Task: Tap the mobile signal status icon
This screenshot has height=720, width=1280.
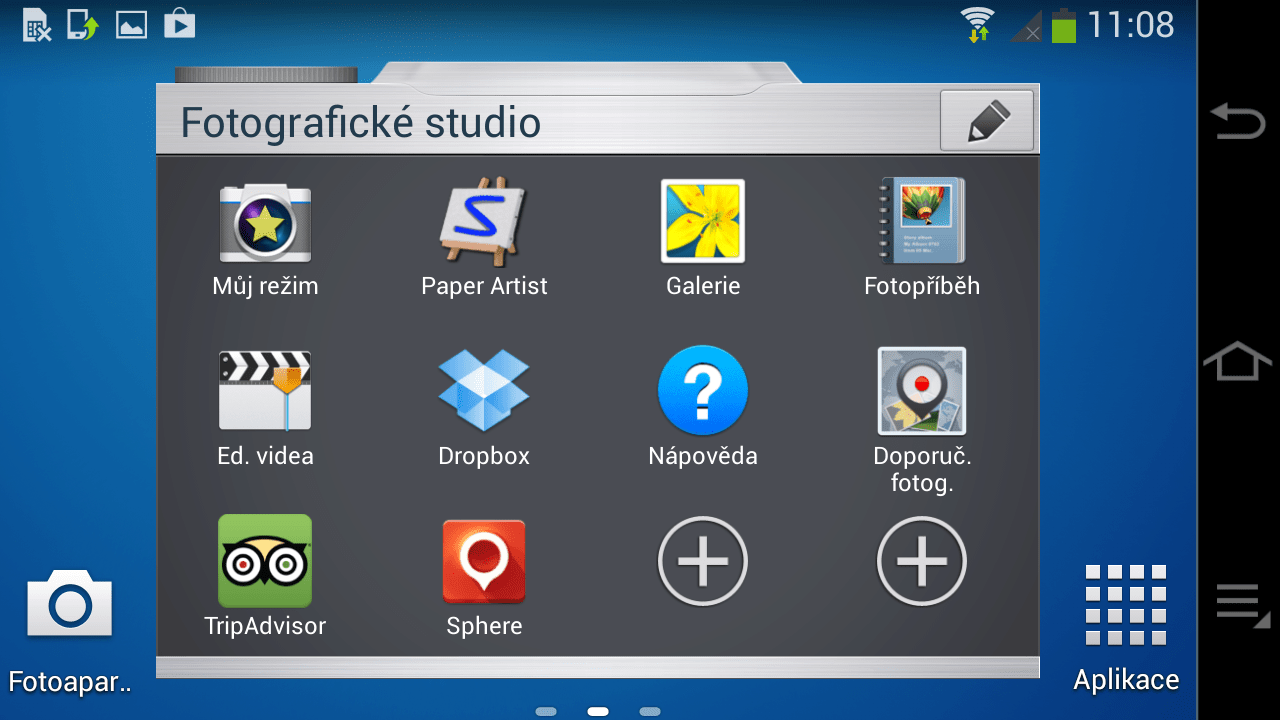Action: tap(1026, 28)
